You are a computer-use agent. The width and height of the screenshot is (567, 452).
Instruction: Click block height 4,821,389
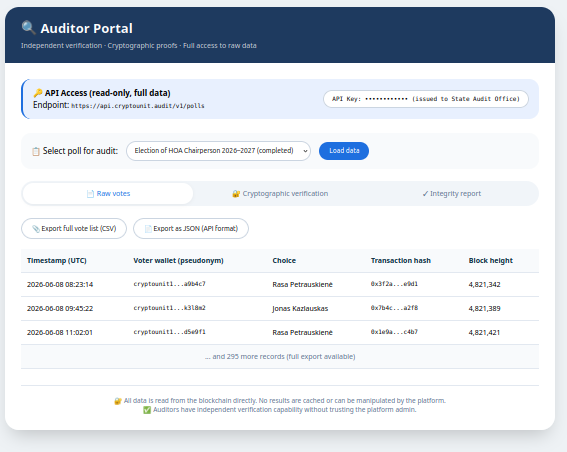pos(485,308)
